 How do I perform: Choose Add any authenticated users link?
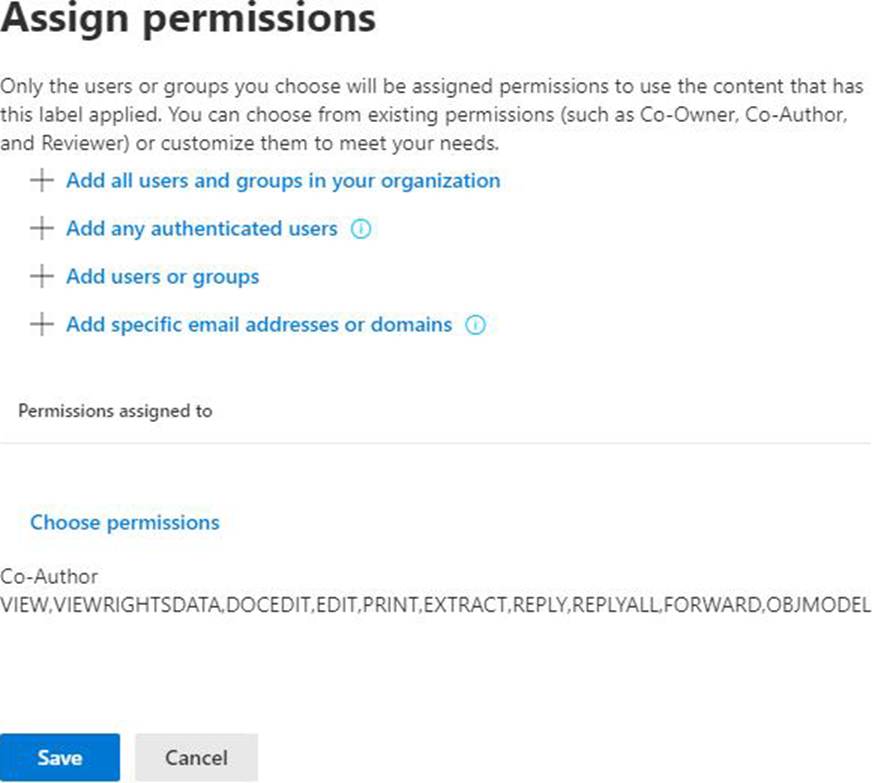201,229
